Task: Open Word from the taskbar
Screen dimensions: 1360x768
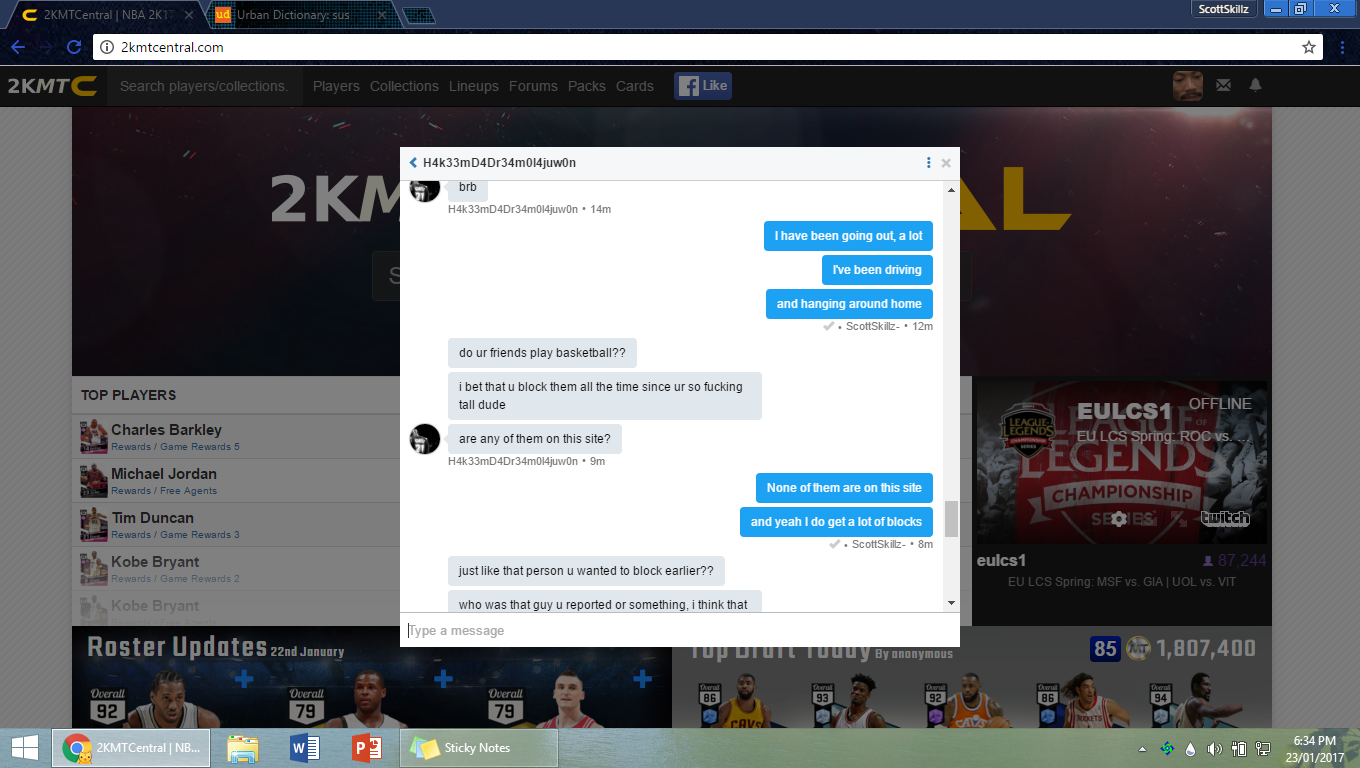Action: point(304,748)
